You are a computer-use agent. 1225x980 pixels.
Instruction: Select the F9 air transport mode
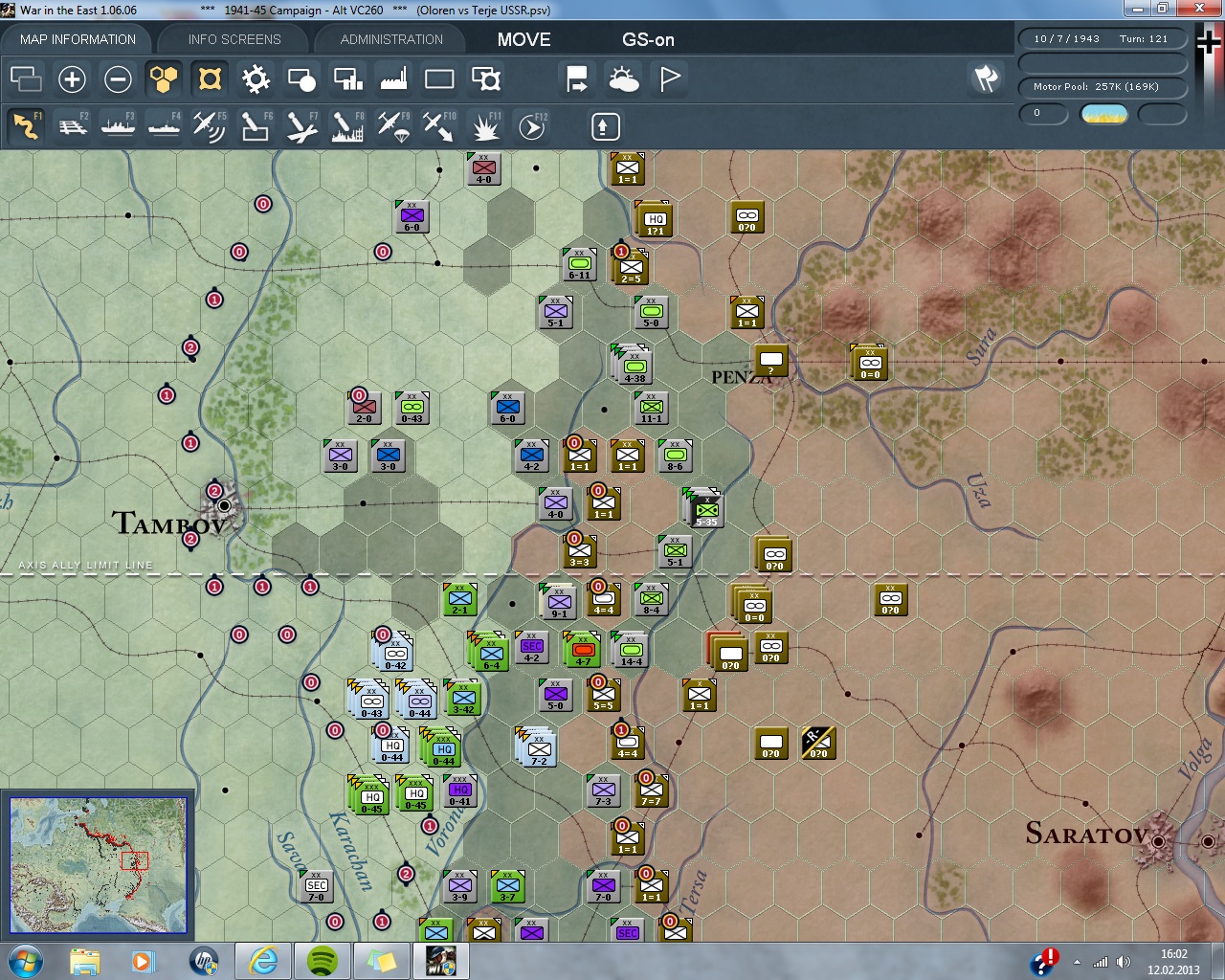click(x=393, y=126)
